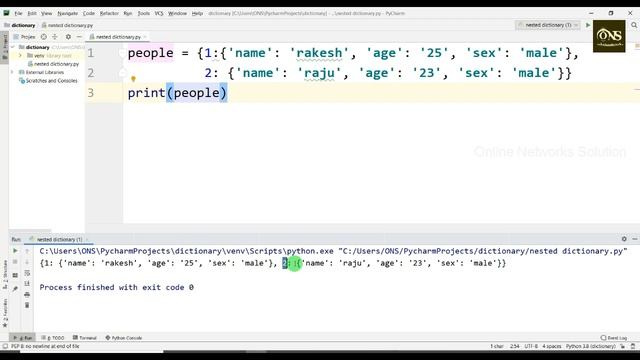Clear console with trash icon
Viewport: 640px width, 360px height.
pos(27,305)
